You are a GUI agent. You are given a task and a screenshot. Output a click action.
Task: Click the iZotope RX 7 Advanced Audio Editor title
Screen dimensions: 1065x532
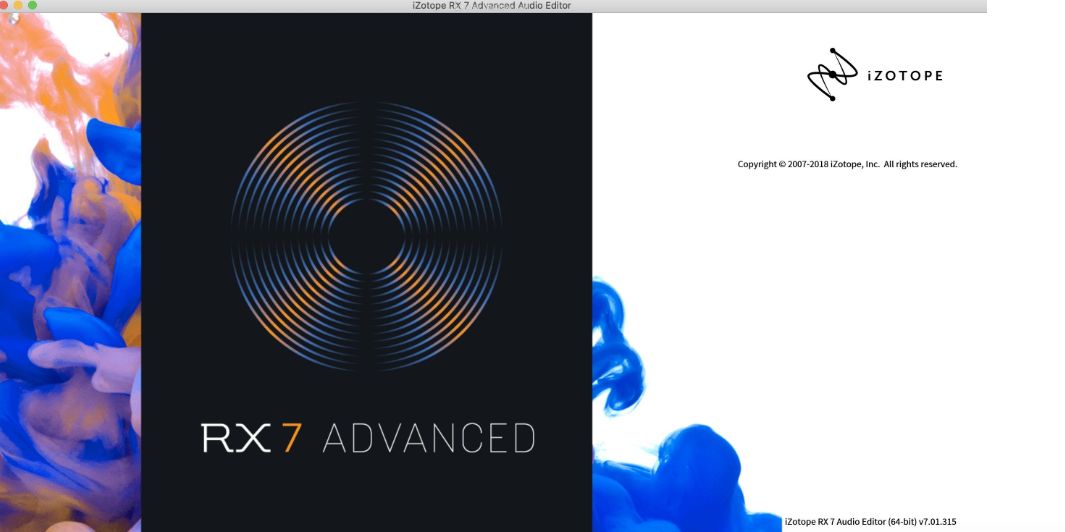pyautogui.click(x=492, y=5)
